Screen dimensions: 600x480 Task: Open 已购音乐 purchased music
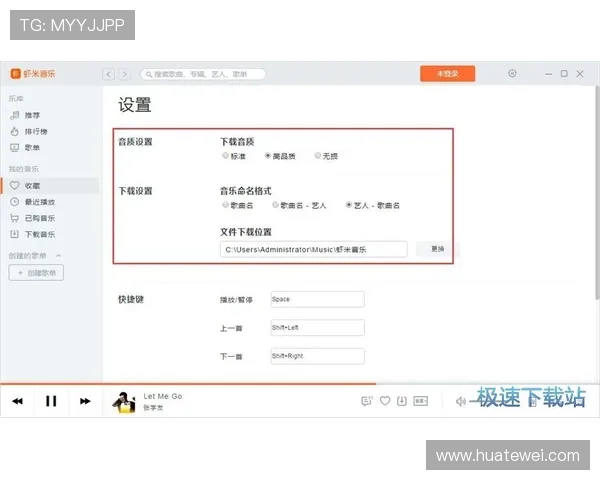coord(40,218)
